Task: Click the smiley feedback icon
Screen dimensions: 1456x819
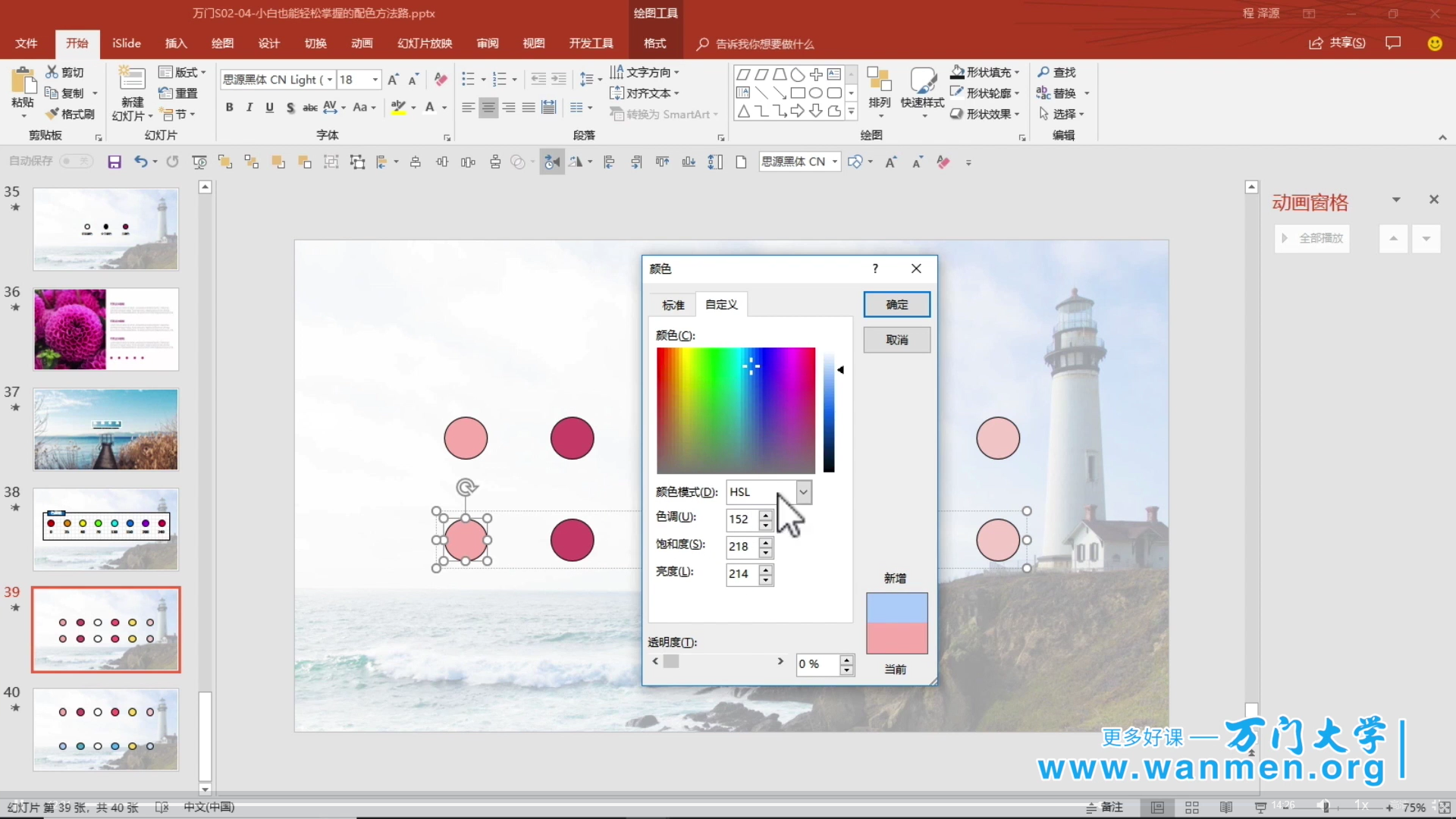Action: [x=1434, y=43]
